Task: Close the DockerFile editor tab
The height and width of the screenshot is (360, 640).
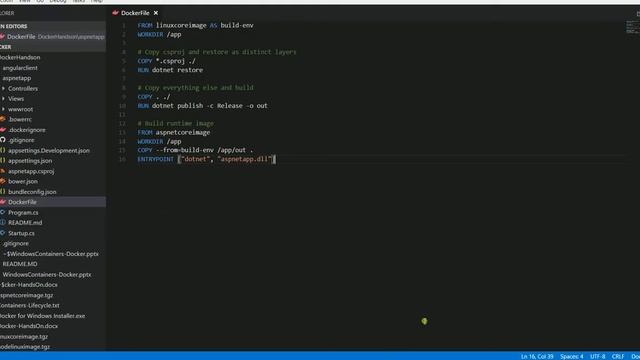Action: click(x=156, y=13)
